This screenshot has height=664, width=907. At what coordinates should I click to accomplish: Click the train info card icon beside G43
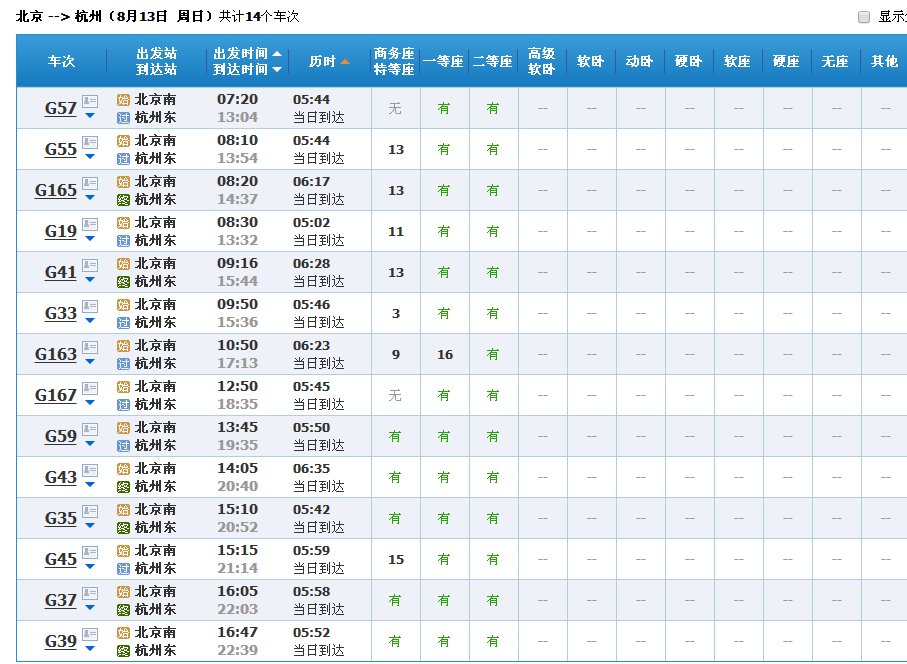pyautogui.click(x=89, y=472)
